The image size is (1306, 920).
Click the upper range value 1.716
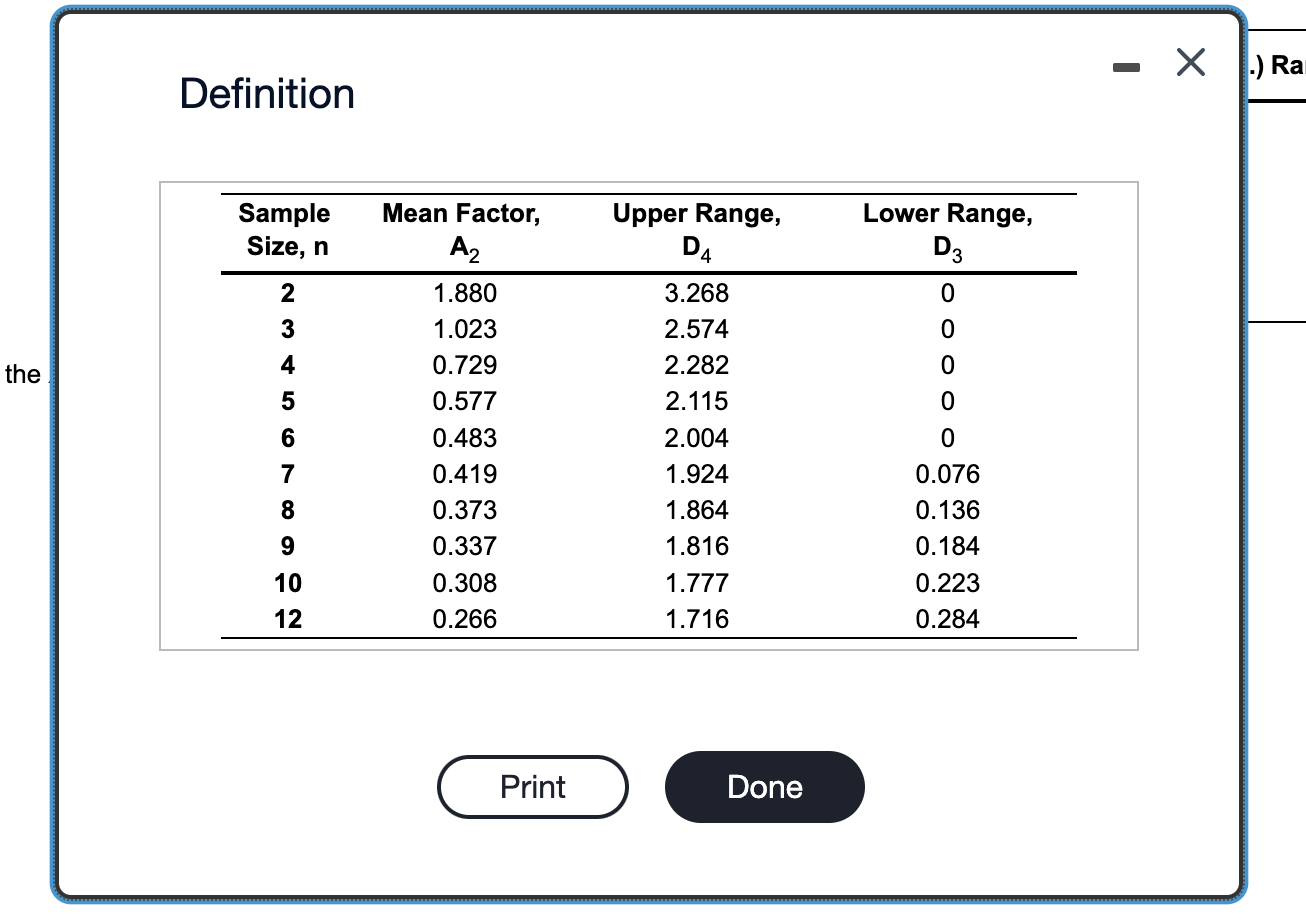pos(697,619)
